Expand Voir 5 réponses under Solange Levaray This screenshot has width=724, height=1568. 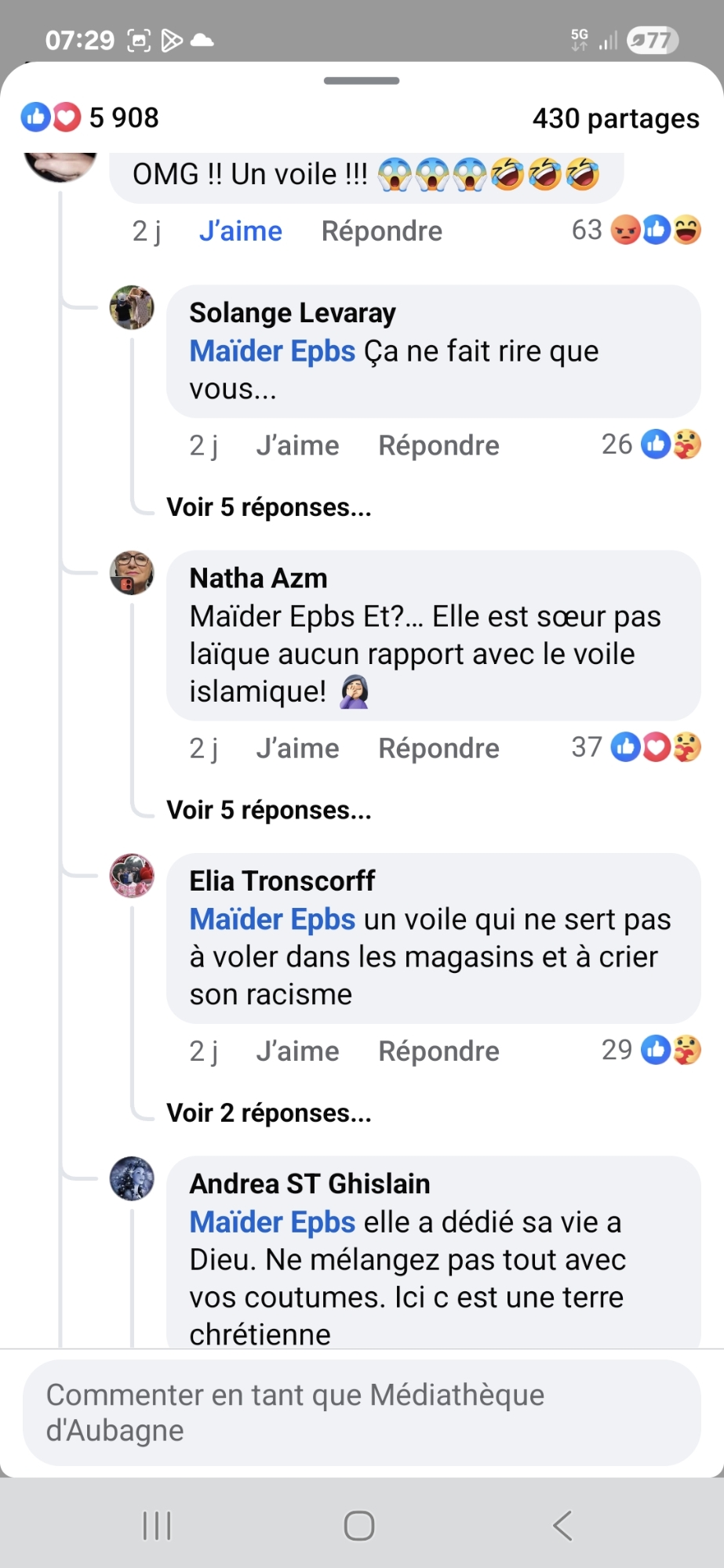(269, 507)
